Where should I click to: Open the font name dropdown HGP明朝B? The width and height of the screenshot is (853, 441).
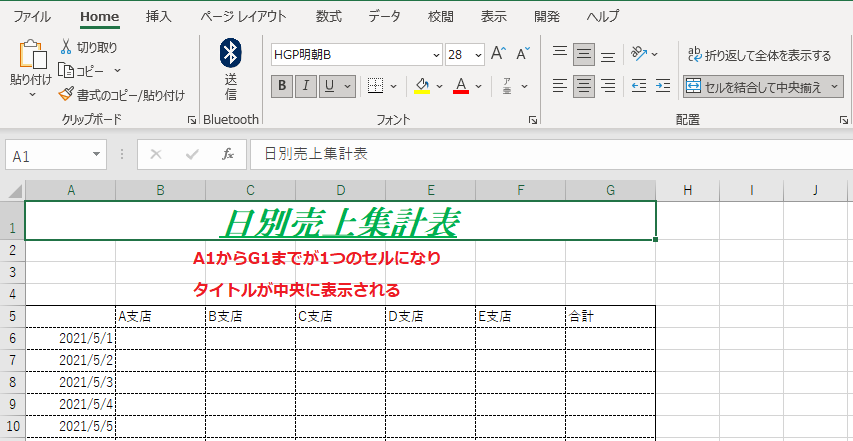[x=436, y=55]
